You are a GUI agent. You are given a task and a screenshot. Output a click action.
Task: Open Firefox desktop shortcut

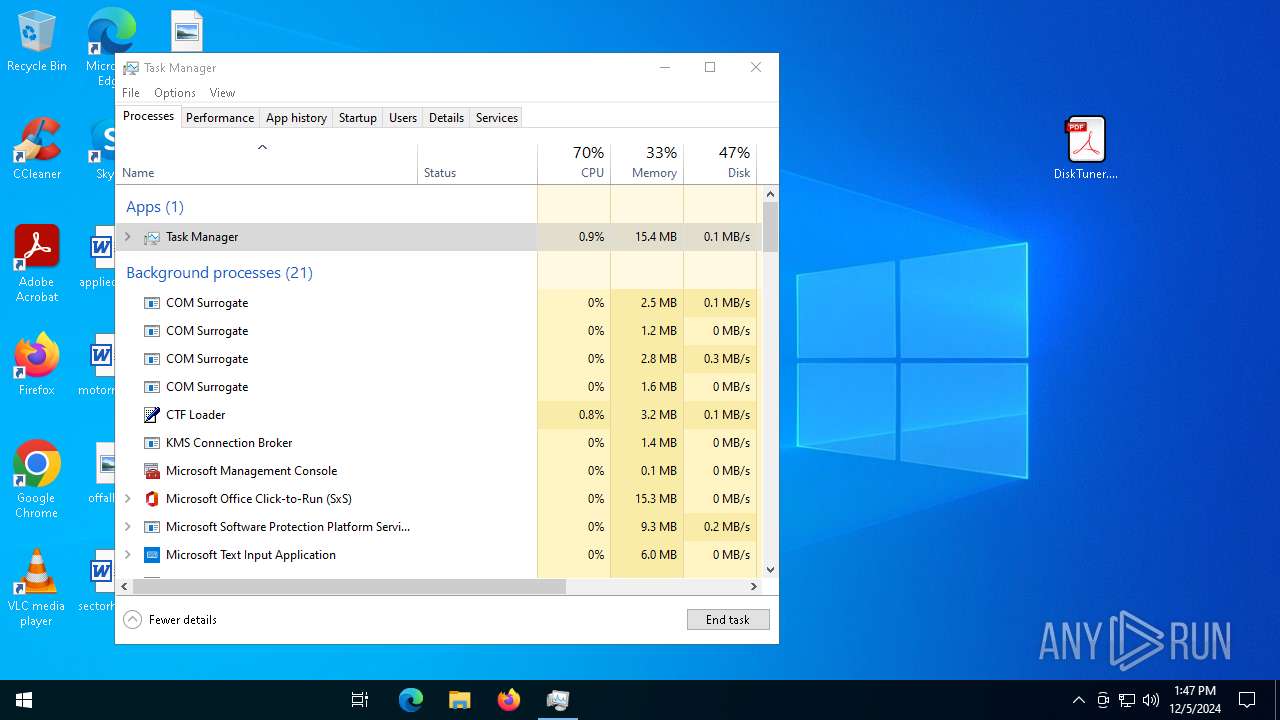[37, 365]
